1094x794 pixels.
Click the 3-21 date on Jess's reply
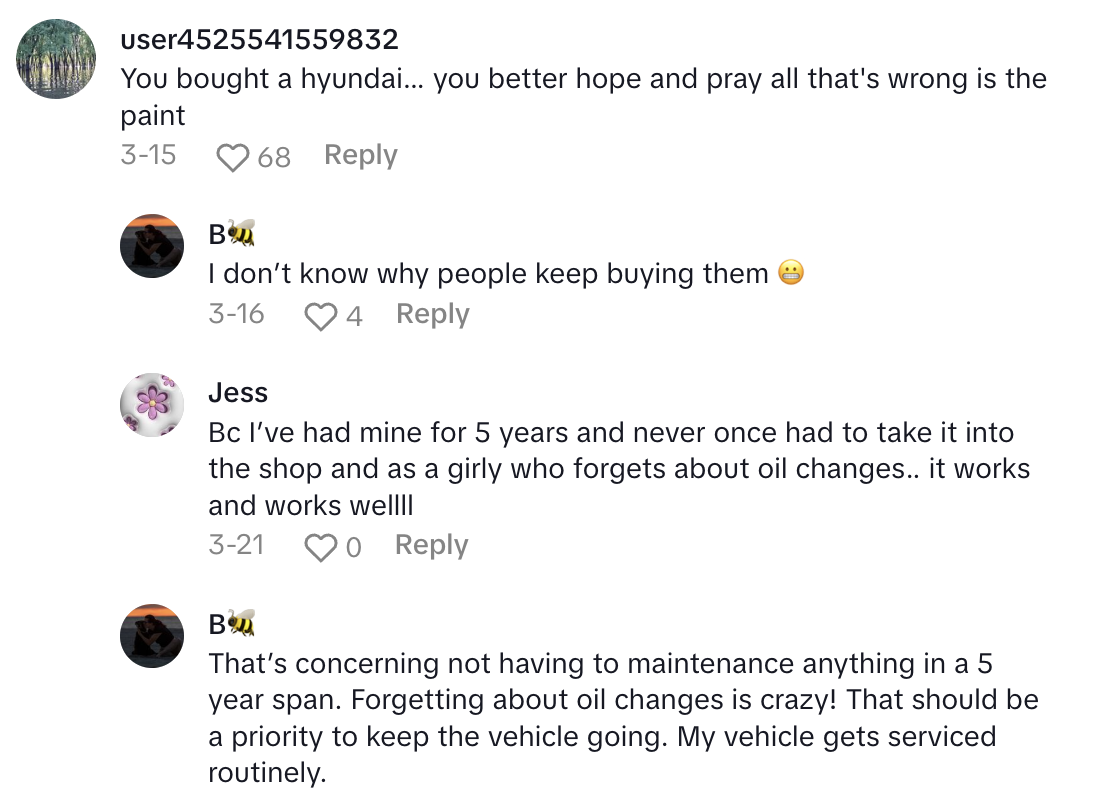tap(236, 546)
